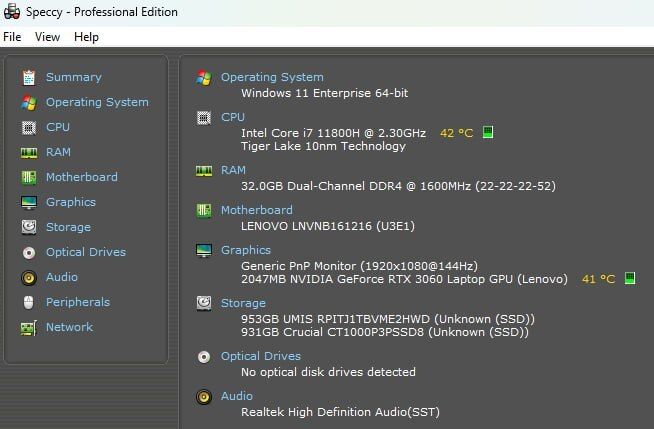Select CPU in the sidebar
The height and width of the screenshot is (429, 654).
[58, 127]
